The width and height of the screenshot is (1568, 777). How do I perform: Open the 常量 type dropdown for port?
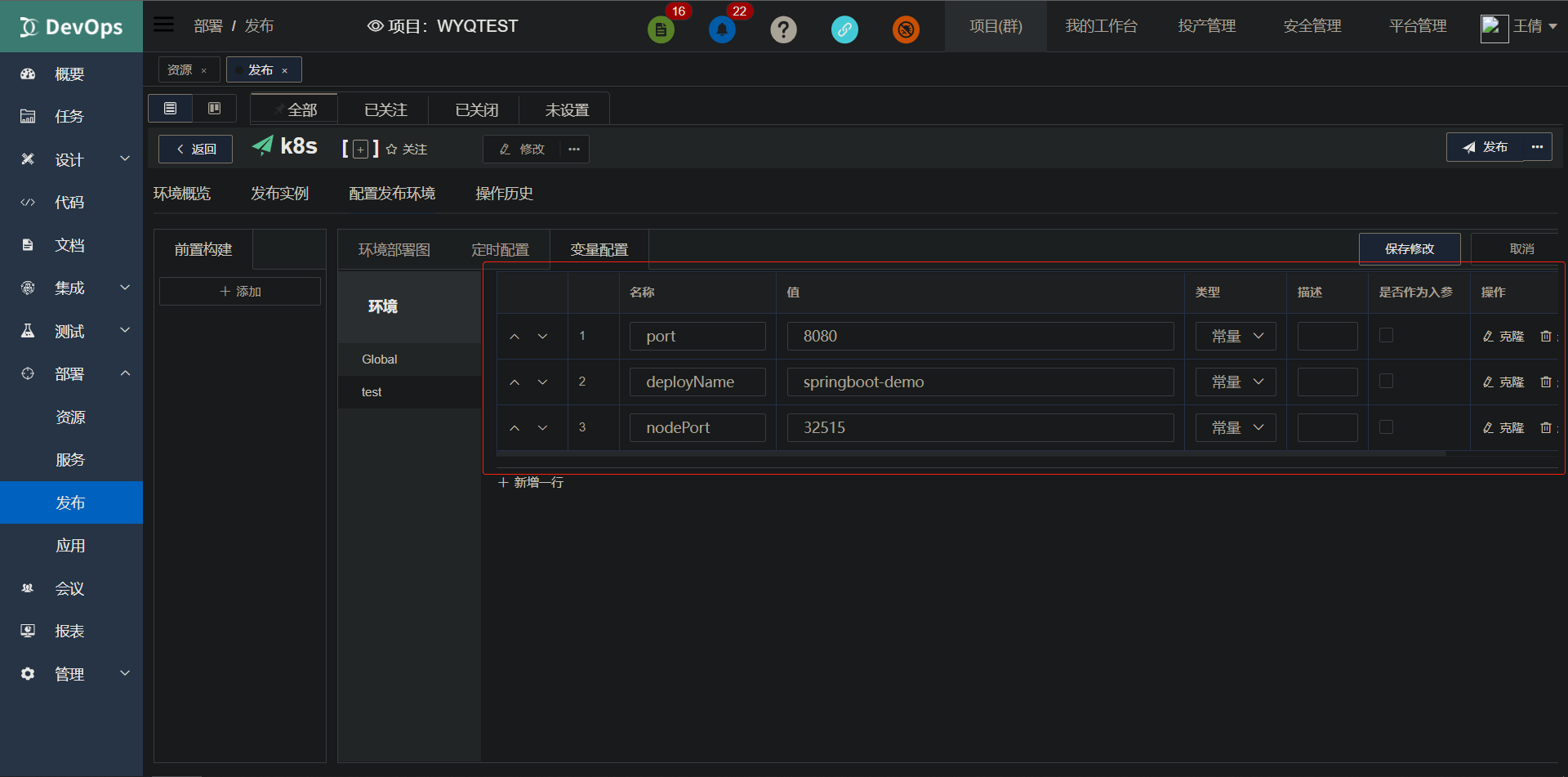(1235, 335)
